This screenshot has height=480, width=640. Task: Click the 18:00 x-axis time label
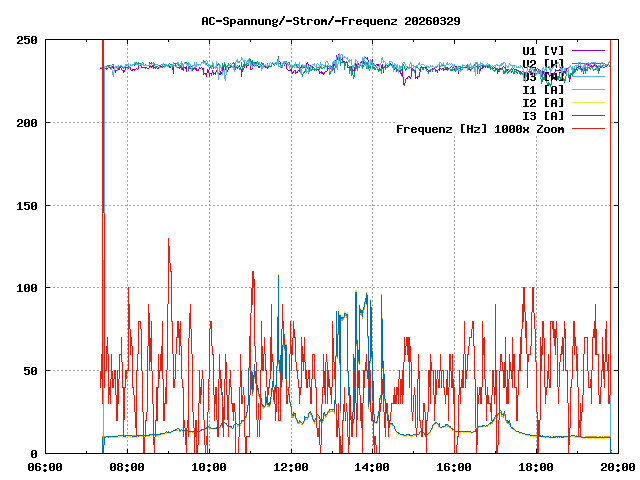pos(537,466)
